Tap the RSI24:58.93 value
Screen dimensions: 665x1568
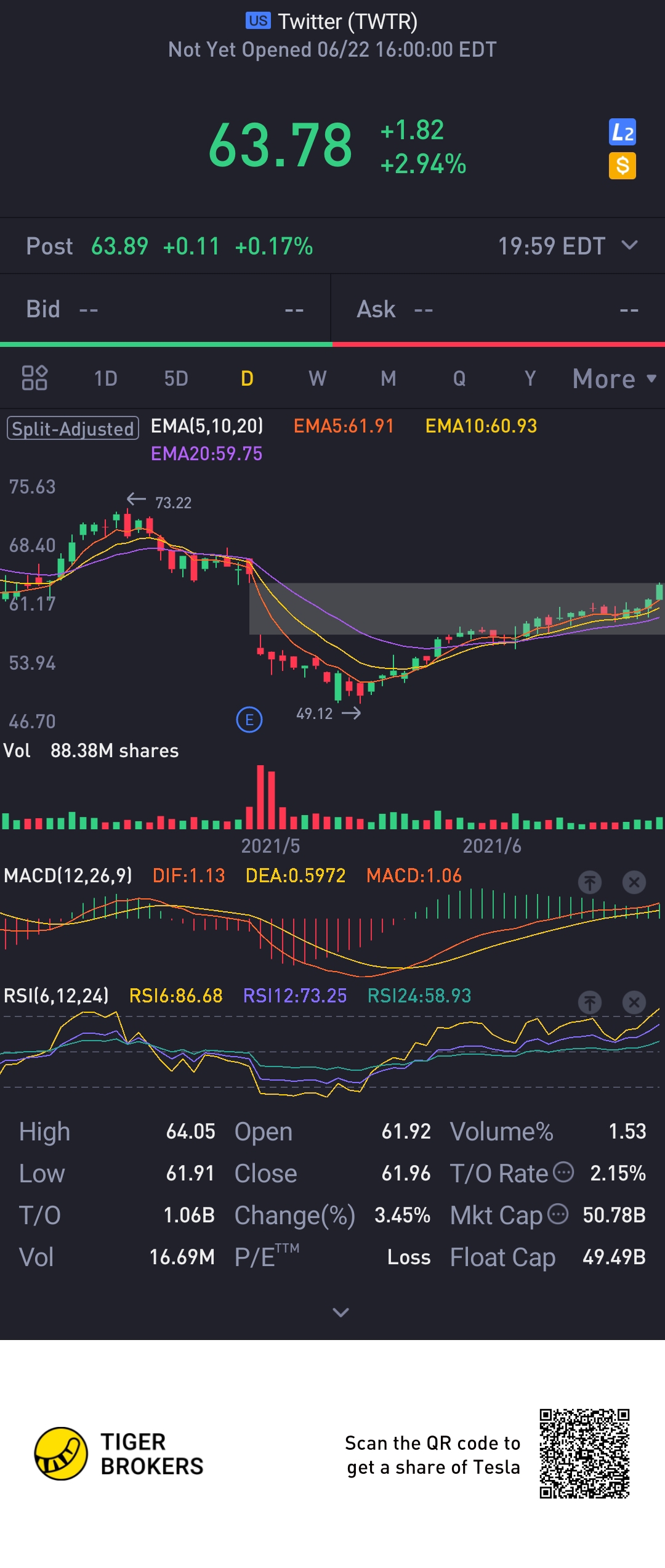point(419,996)
